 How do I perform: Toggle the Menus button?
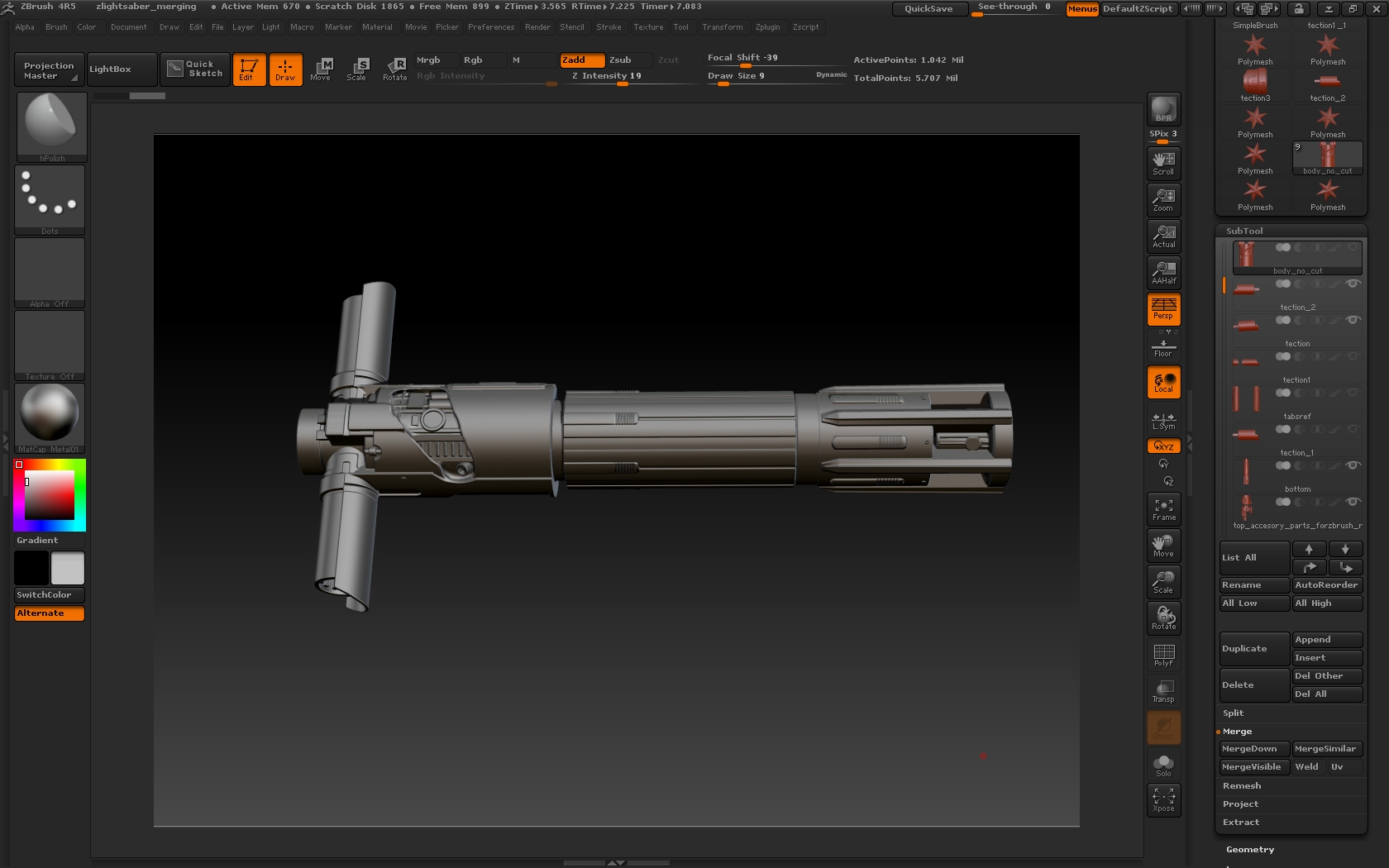[x=1081, y=9]
